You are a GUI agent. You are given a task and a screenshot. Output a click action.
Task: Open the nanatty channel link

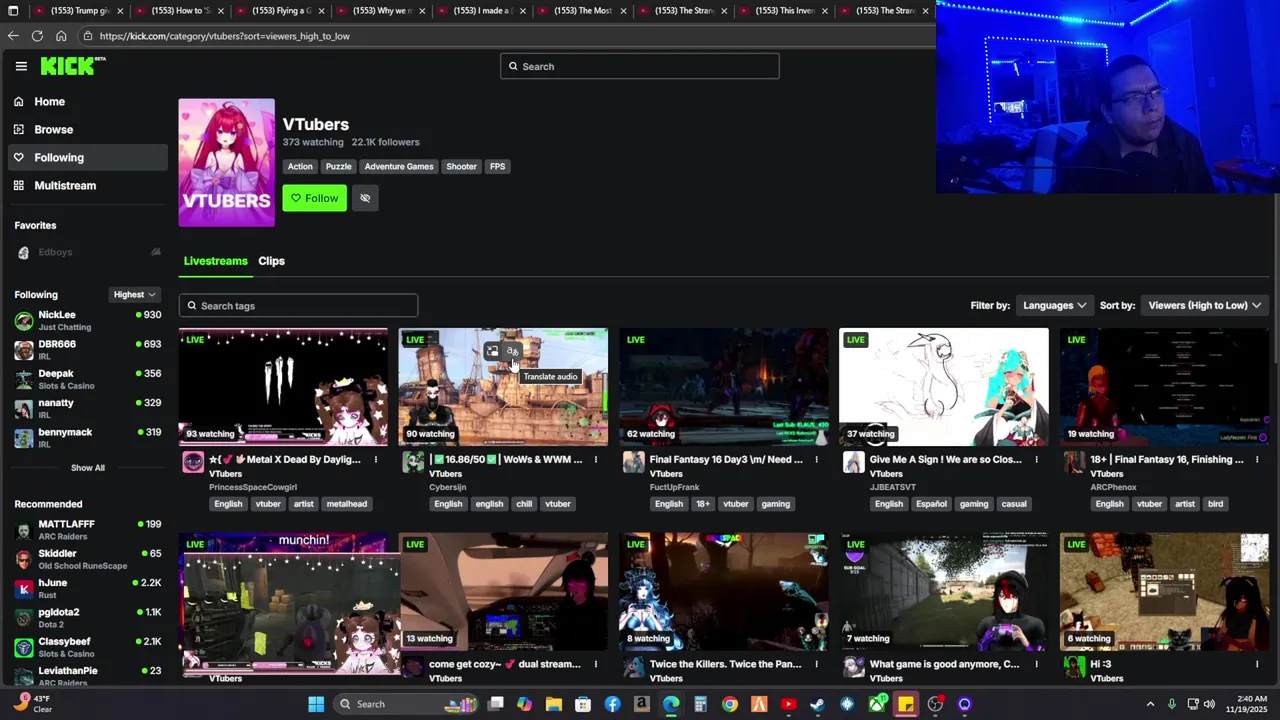point(88,408)
